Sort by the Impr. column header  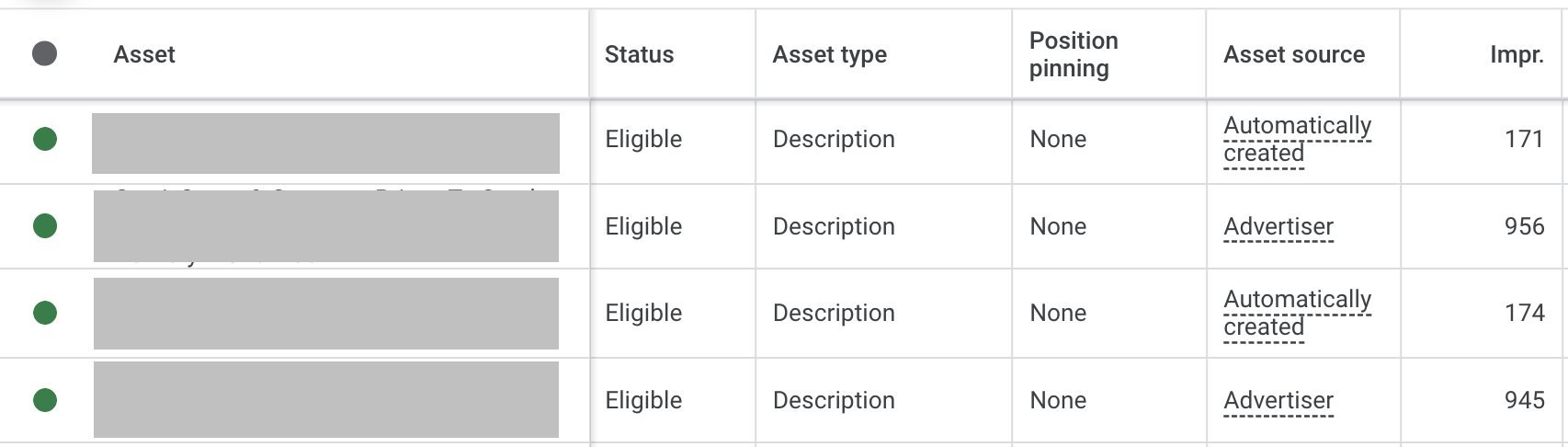[1516, 54]
